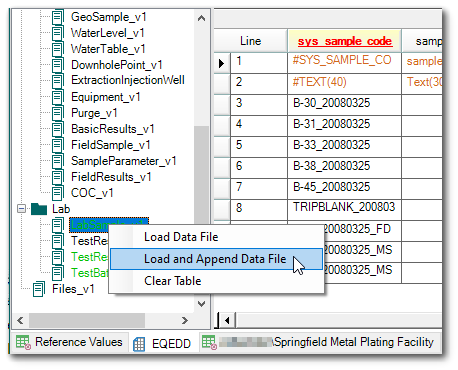The height and width of the screenshot is (370, 458).
Task: Click the tree horizontal scroll left arrow
Action: click(x=20, y=321)
